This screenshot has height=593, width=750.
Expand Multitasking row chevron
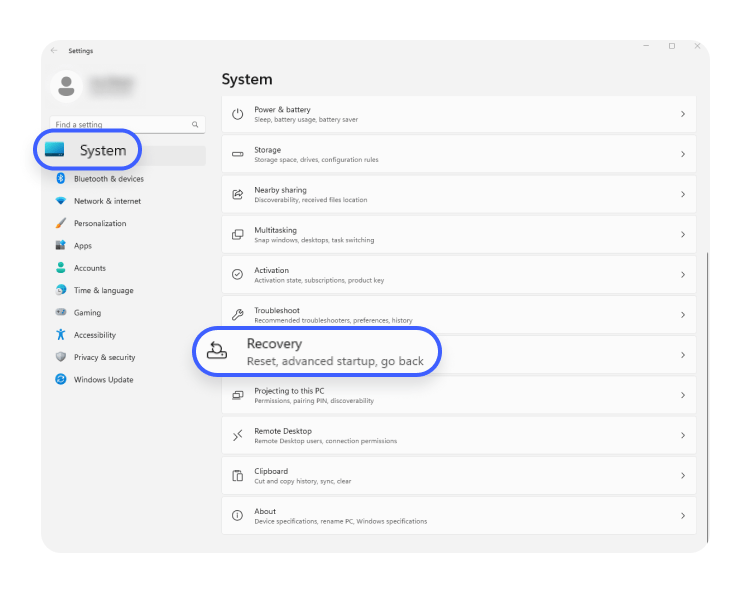pyautogui.click(x=683, y=234)
